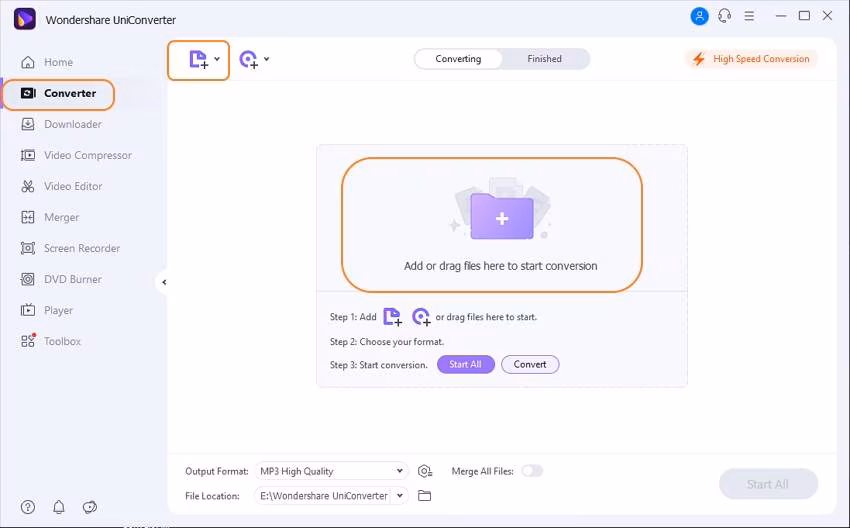This screenshot has width=850, height=528.
Task: Switch to the Merger tool
Action: [50, 217]
